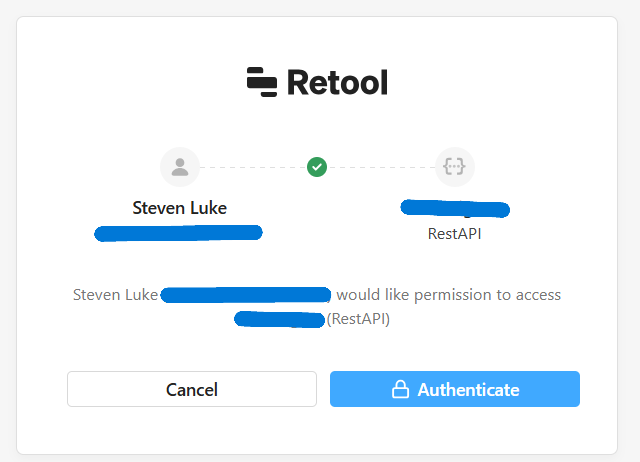The width and height of the screenshot is (640, 462).
Task: Select the user avatar icon
Action: click(180, 167)
